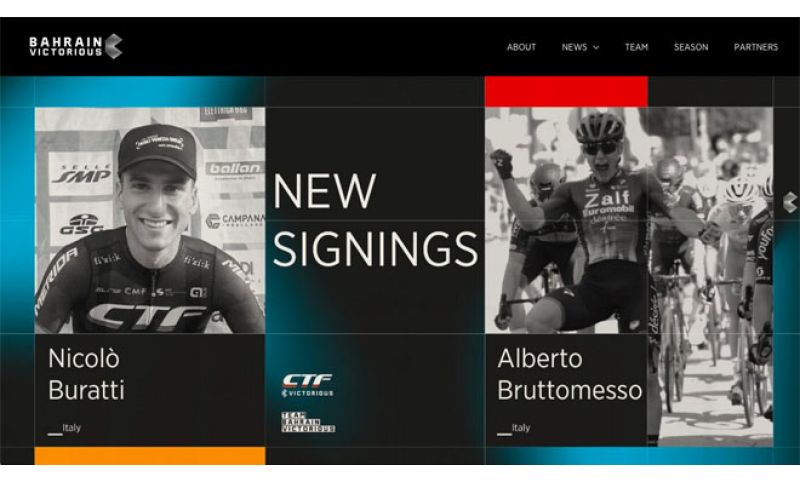
Task: Click the Italy label under Buratti
Action: (x=71, y=427)
